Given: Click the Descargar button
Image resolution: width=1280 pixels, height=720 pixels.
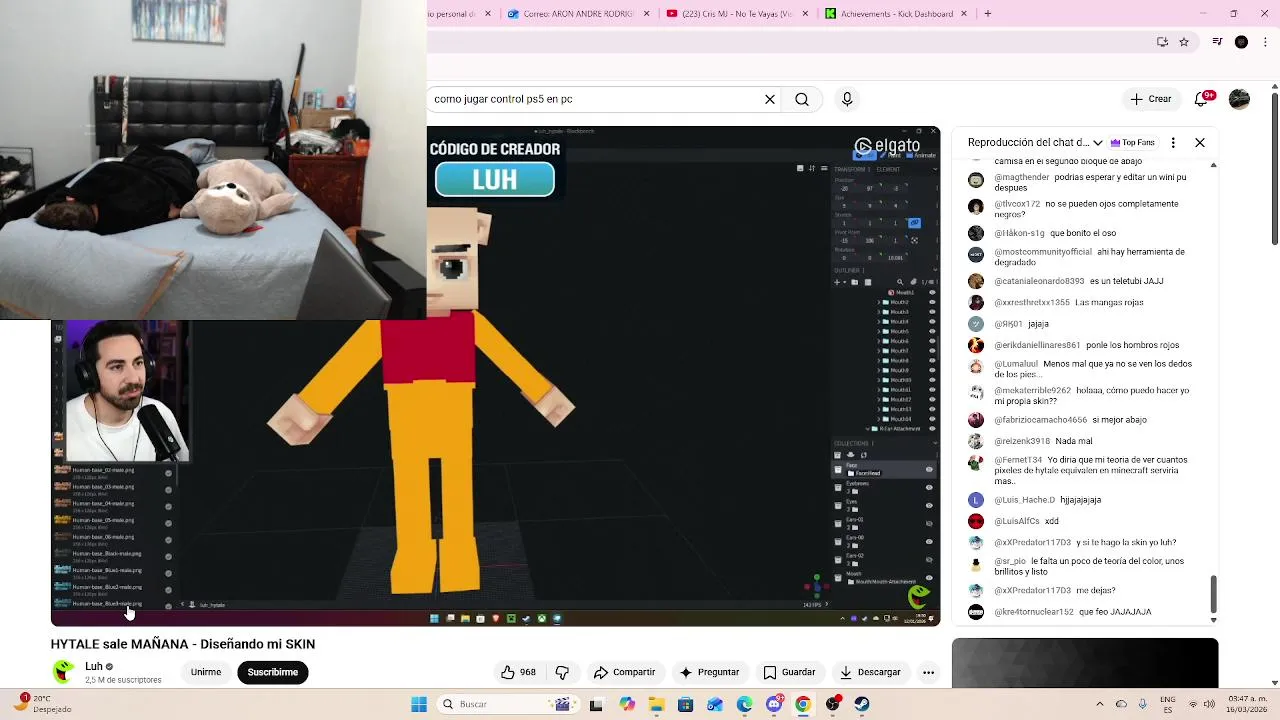Looking at the screenshot, I should (870, 672).
